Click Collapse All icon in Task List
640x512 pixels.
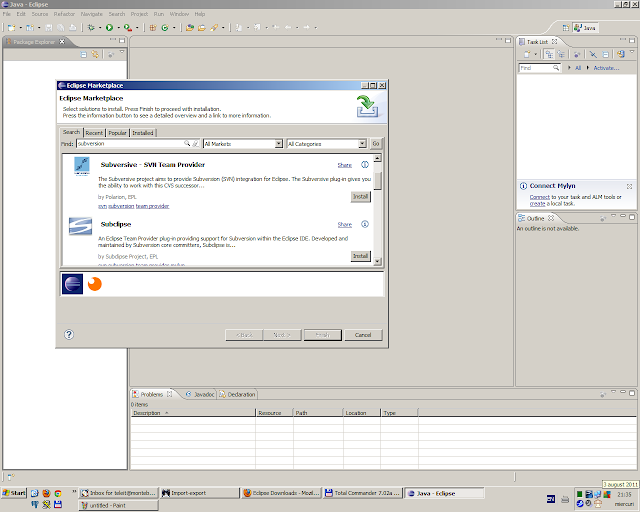605,54
